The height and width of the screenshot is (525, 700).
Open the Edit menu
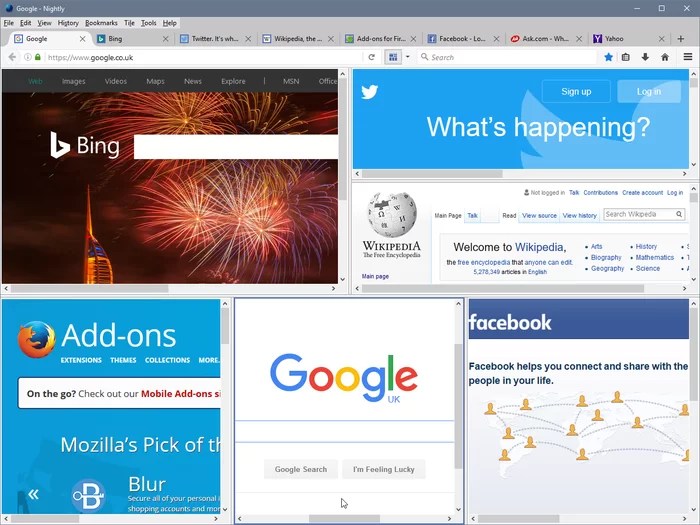coord(25,23)
